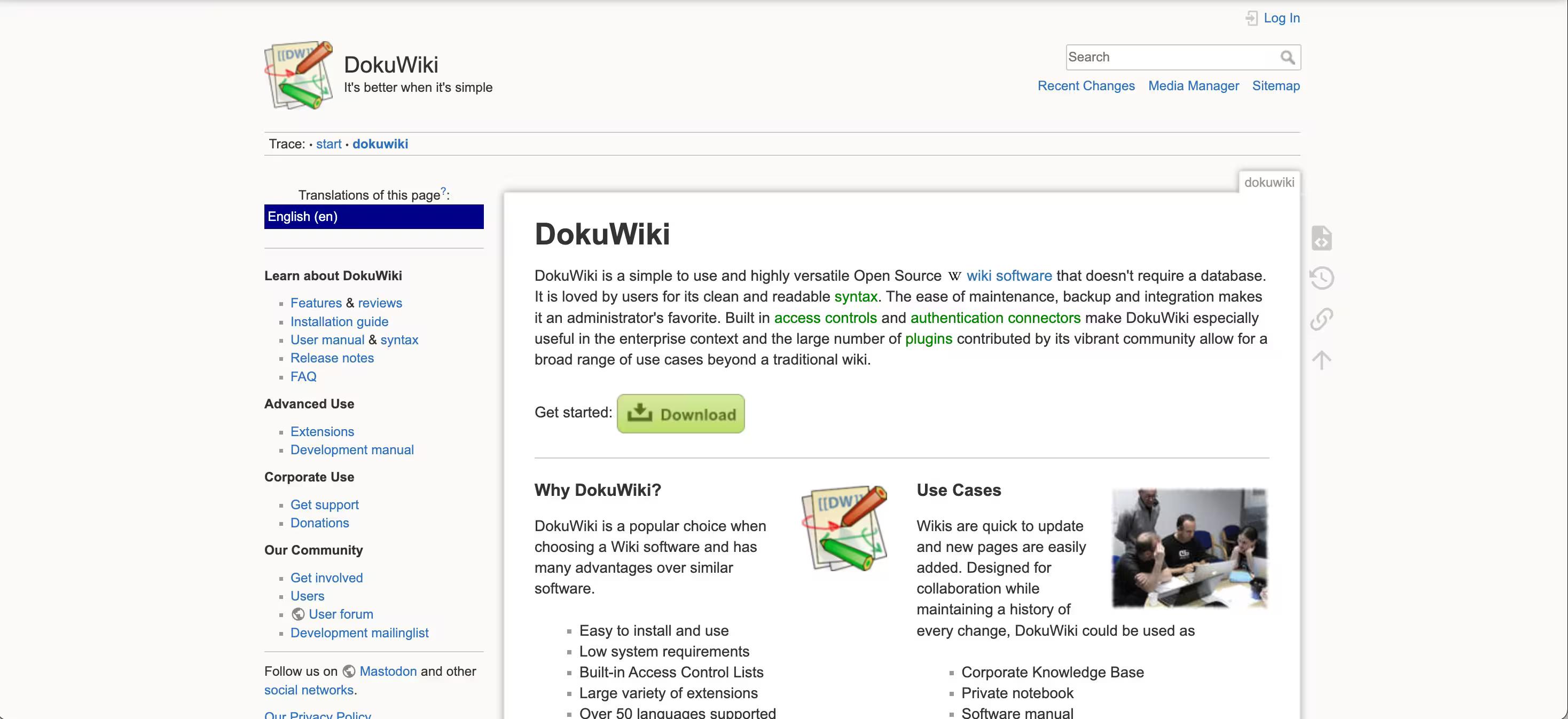Open the FAQ link
Viewport: 1568px width, 719px height.
(303, 376)
